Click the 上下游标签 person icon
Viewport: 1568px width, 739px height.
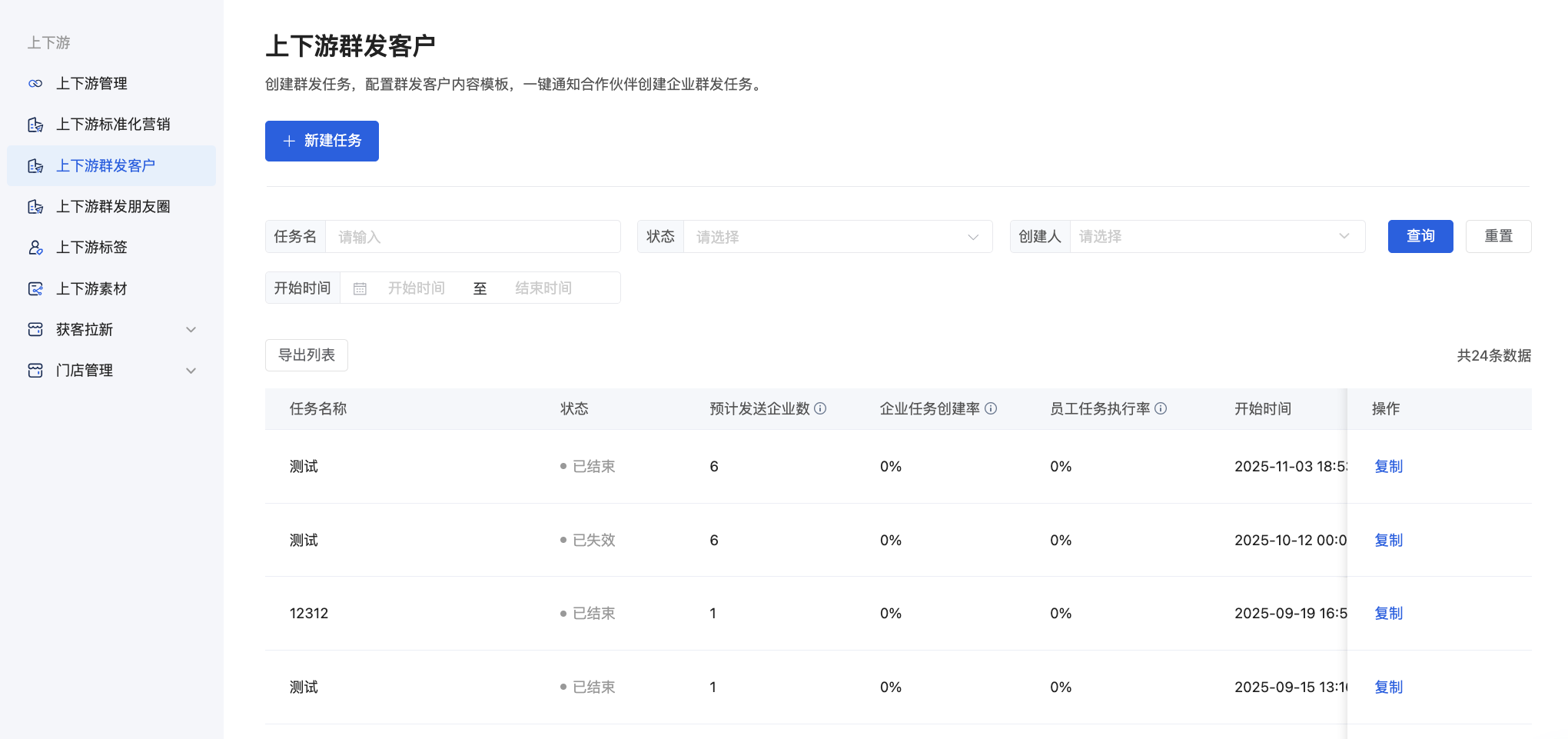(35, 248)
